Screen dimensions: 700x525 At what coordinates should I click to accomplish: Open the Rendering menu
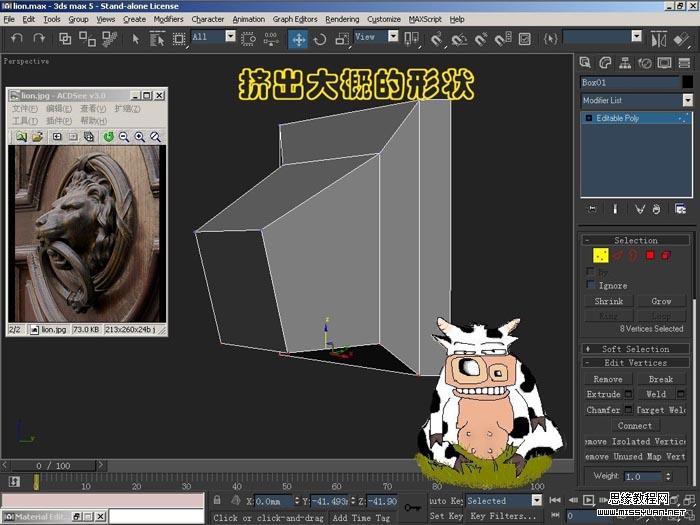tap(342, 19)
